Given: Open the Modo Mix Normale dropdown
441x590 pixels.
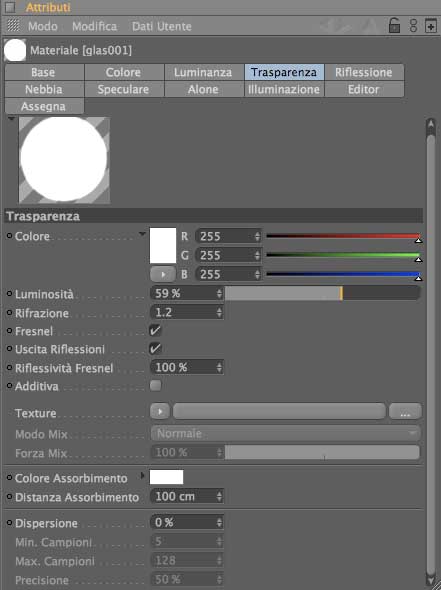Looking at the screenshot, I should click(x=285, y=433).
